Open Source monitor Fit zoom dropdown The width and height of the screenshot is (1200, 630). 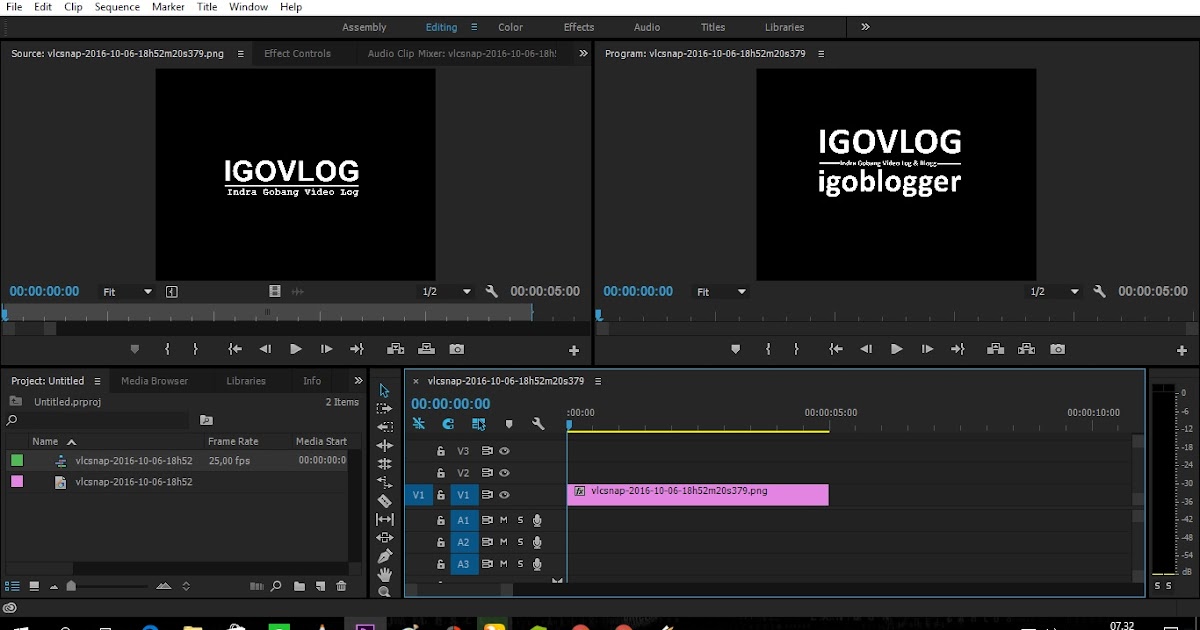coord(128,292)
